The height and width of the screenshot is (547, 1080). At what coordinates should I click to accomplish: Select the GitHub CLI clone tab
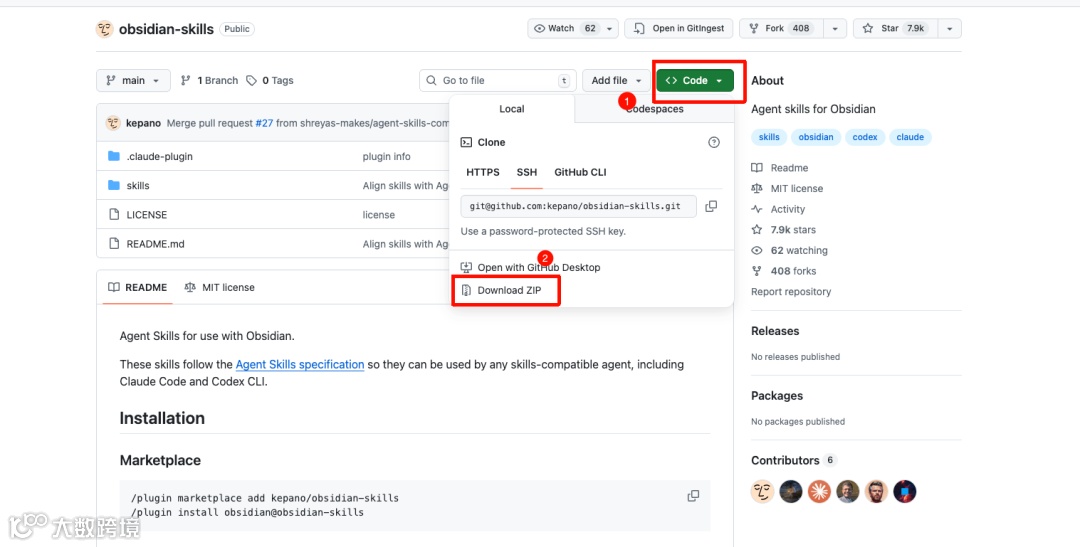[x=580, y=172]
